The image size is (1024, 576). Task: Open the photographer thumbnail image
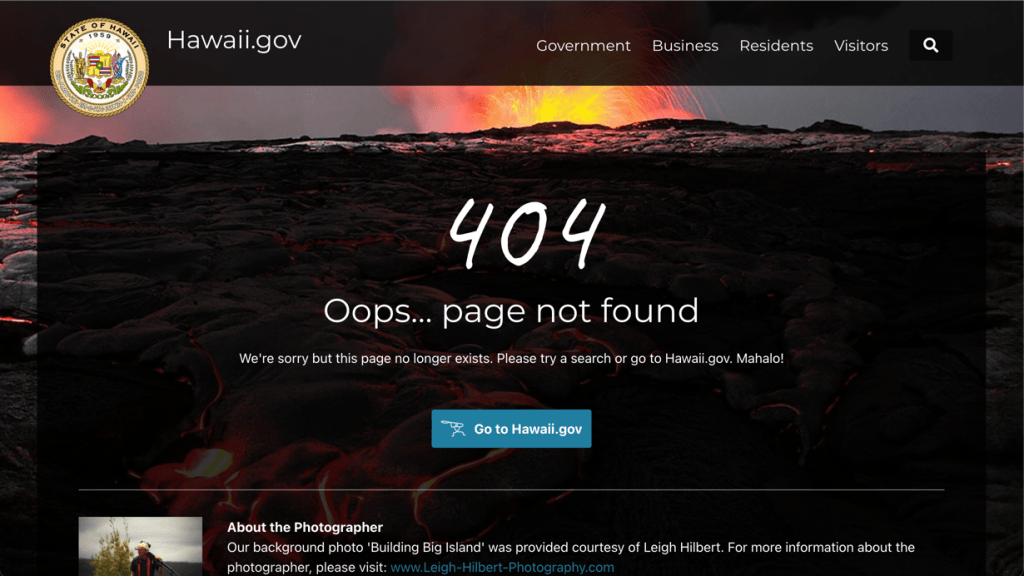[x=140, y=547]
